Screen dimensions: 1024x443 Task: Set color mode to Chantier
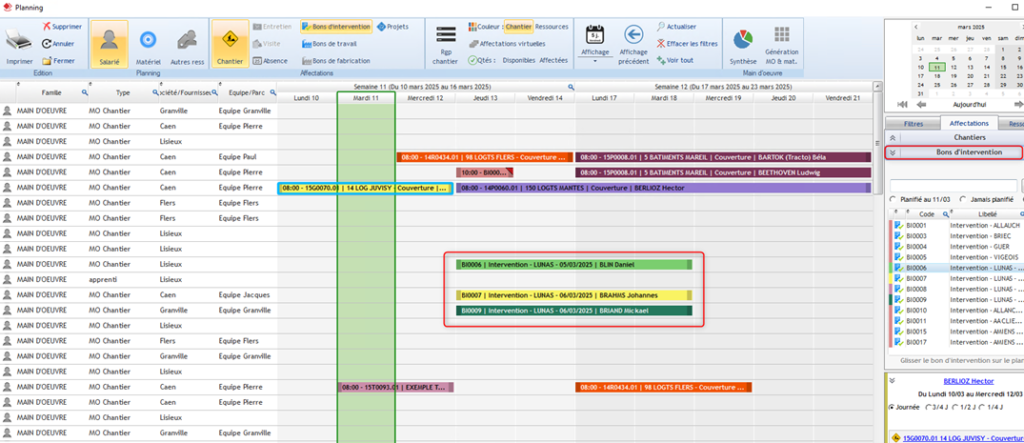(519, 27)
